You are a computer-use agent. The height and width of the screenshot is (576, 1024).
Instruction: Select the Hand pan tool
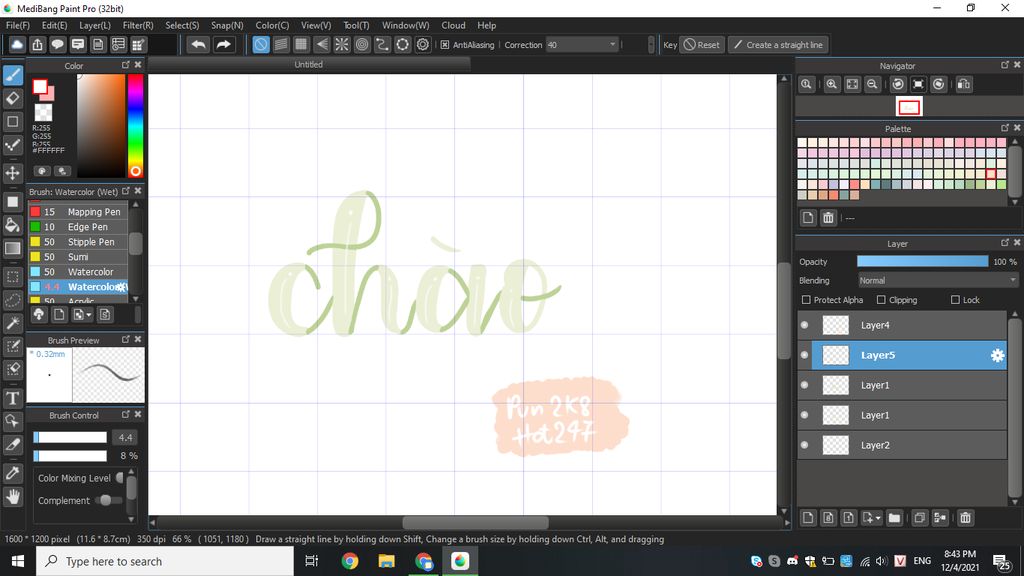click(x=12, y=497)
